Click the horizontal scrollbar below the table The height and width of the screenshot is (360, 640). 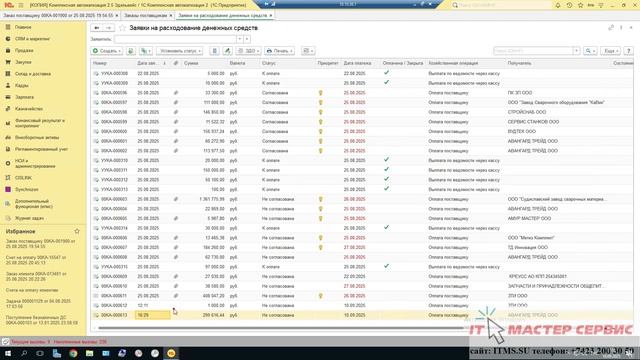281,328
